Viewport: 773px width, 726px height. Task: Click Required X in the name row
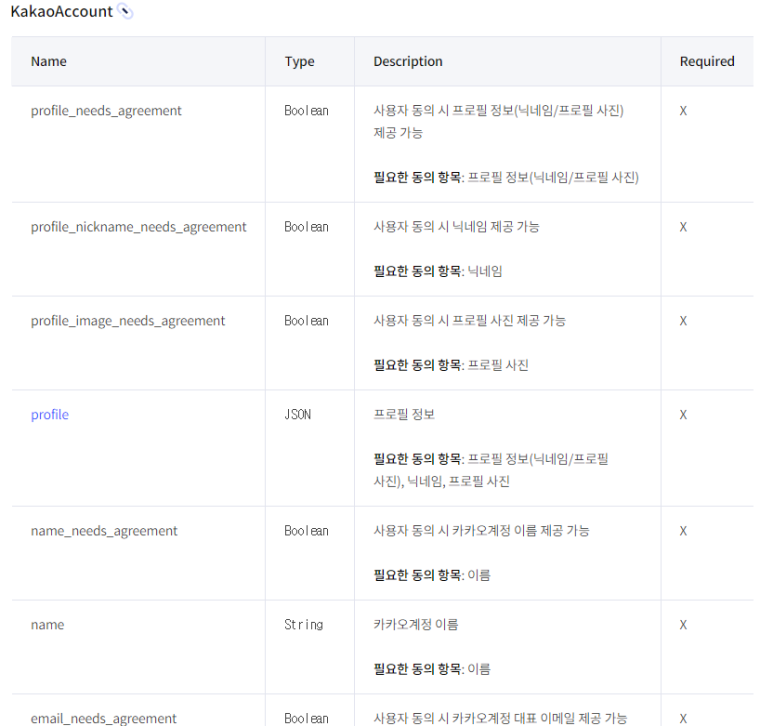tap(683, 625)
